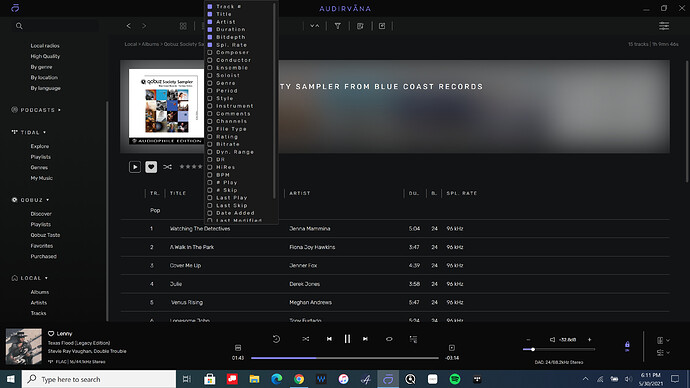Toggle repeat loop icon in player controls
Viewport: 690px width, 388px height.
tap(389, 339)
